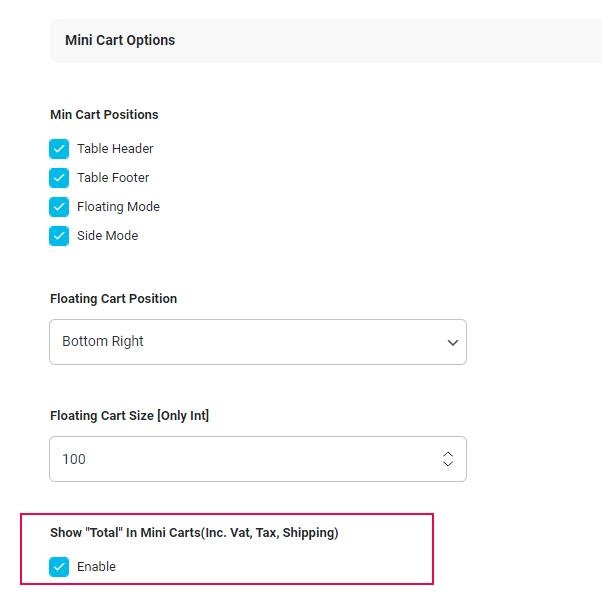Screen dimensions: 602x597
Task: Toggle the Table Footer checkbox
Action: pyautogui.click(x=59, y=178)
